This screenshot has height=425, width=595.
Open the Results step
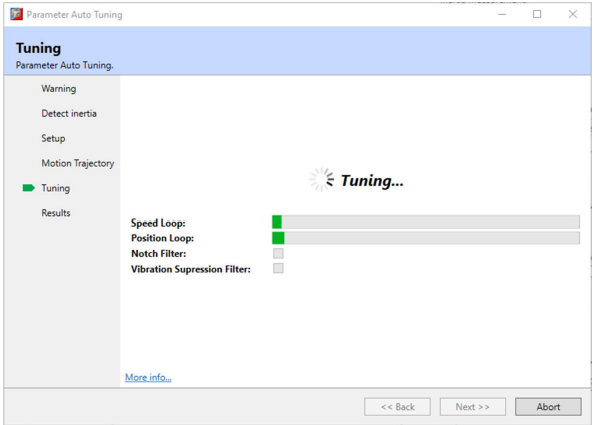click(56, 213)
